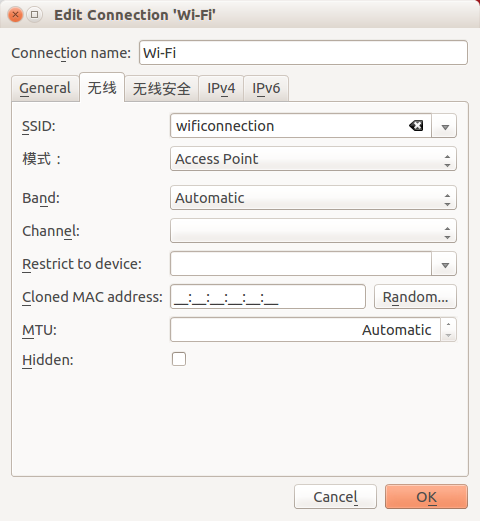Select the 无线 tab
The height and width of the screenshot is (521, 480).
point(102,87)
